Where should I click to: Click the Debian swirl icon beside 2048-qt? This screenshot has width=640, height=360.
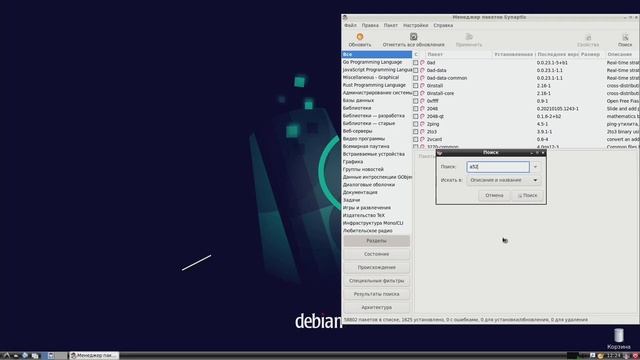[x=422, y=116]
